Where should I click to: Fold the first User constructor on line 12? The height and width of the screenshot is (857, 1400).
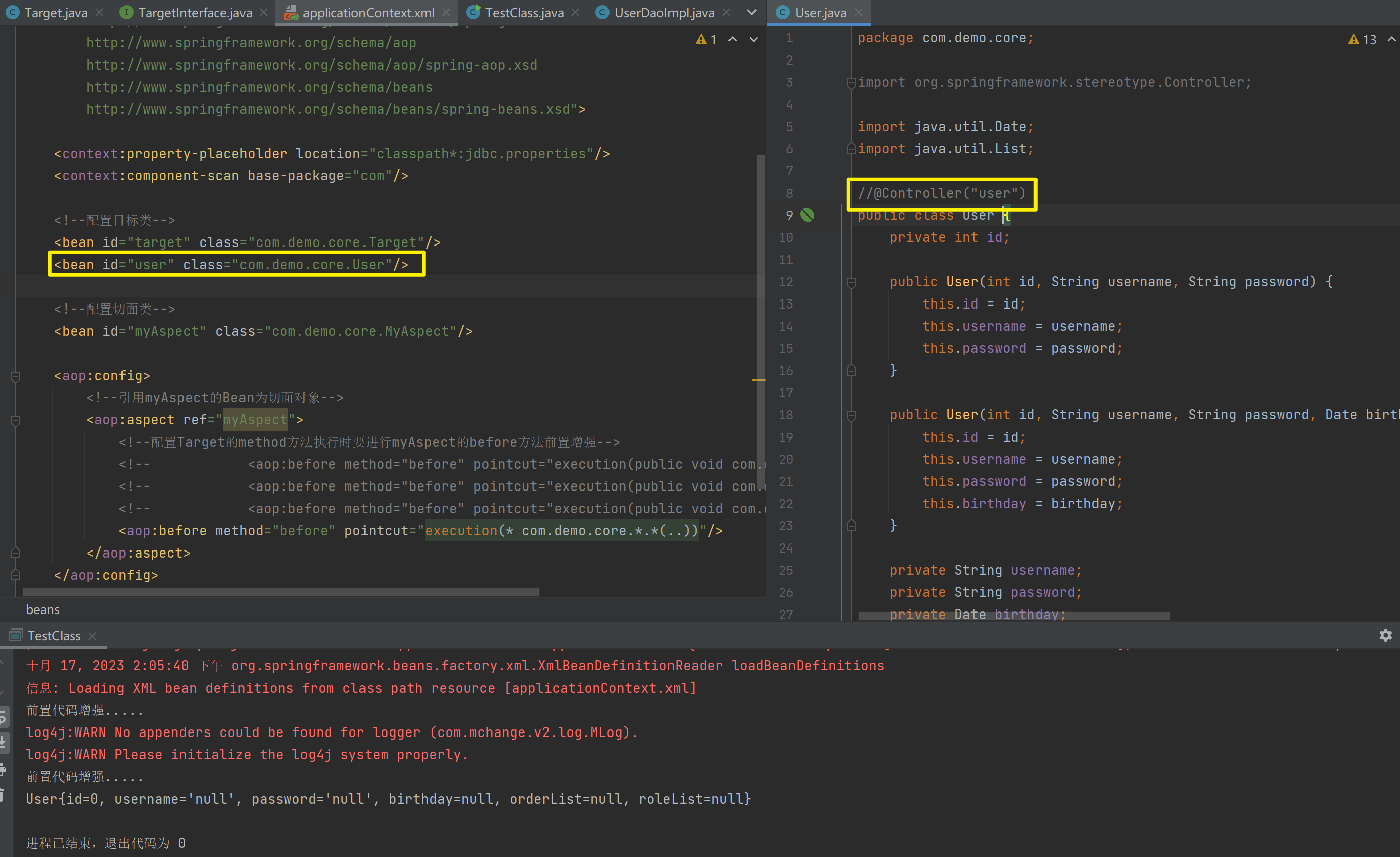point(851,282)
